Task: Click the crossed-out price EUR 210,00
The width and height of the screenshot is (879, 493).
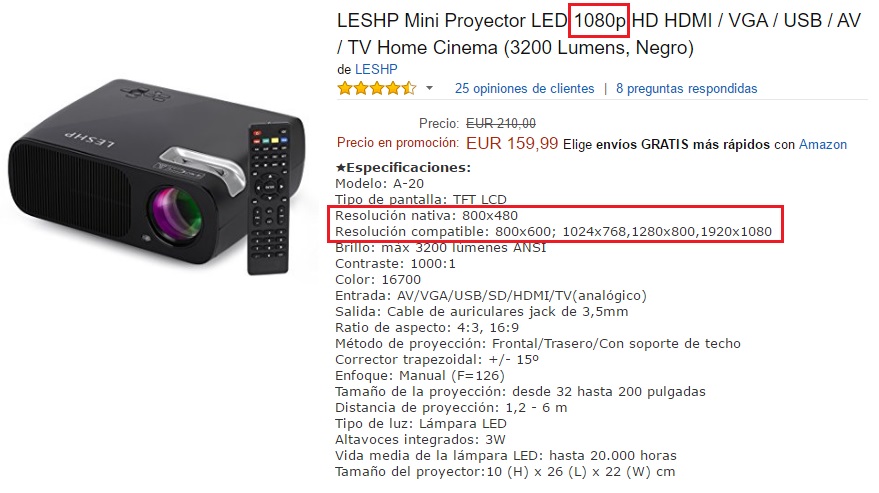Action: (501, 123)
